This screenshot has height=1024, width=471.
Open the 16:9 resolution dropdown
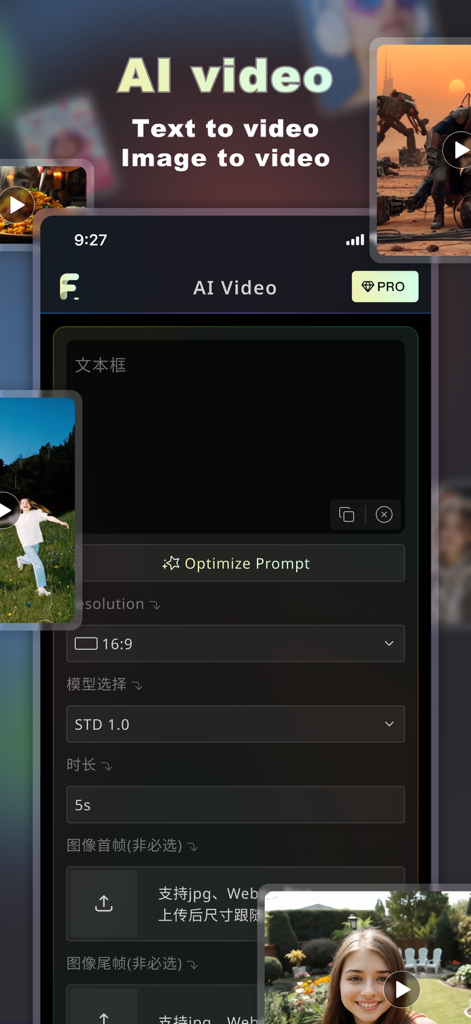[x=235, y=643]
